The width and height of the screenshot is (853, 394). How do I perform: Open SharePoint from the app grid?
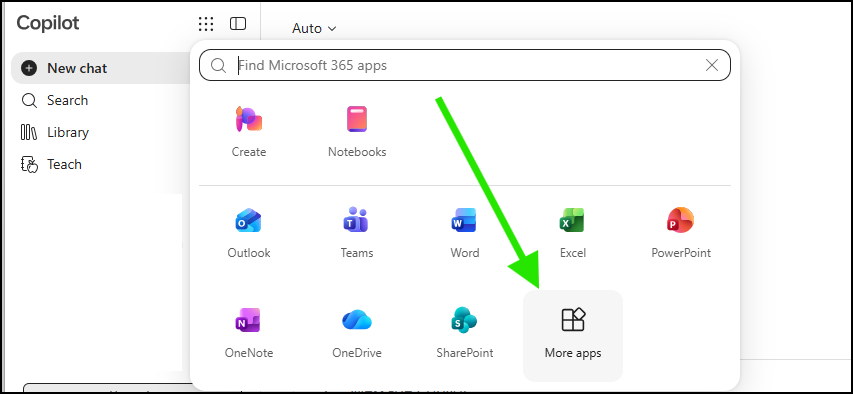[x=465, y=333]
